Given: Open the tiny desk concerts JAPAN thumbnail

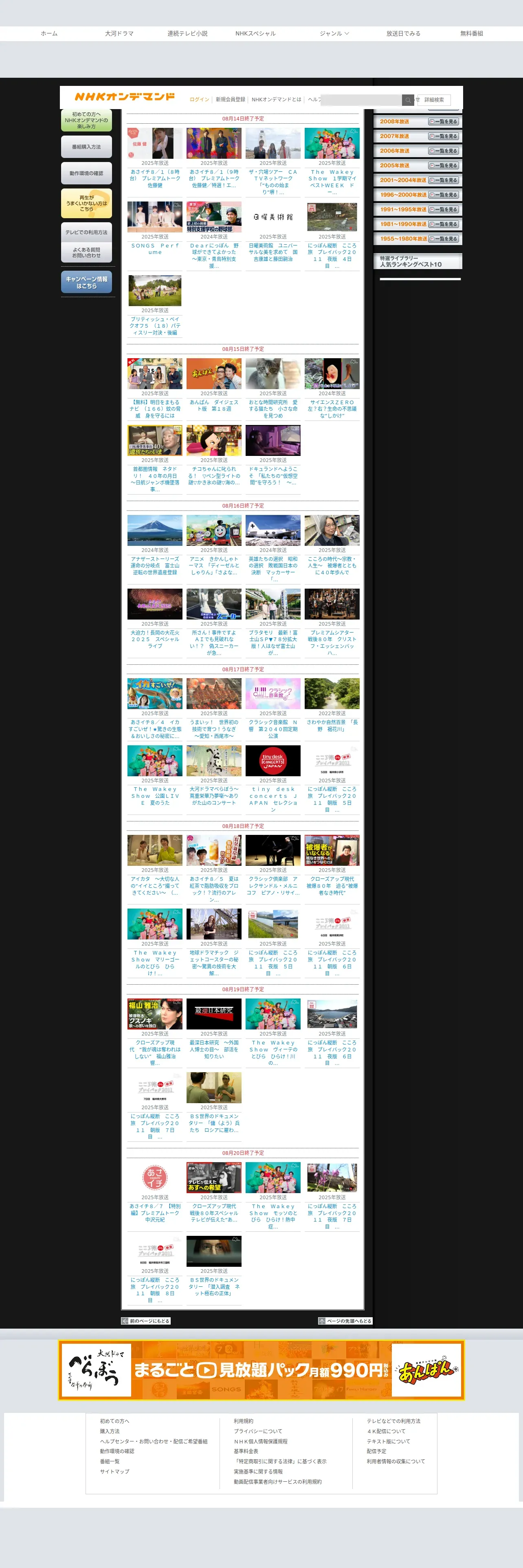Looking at the screenshot, I should pyautogui.click(x=273, y=761).
